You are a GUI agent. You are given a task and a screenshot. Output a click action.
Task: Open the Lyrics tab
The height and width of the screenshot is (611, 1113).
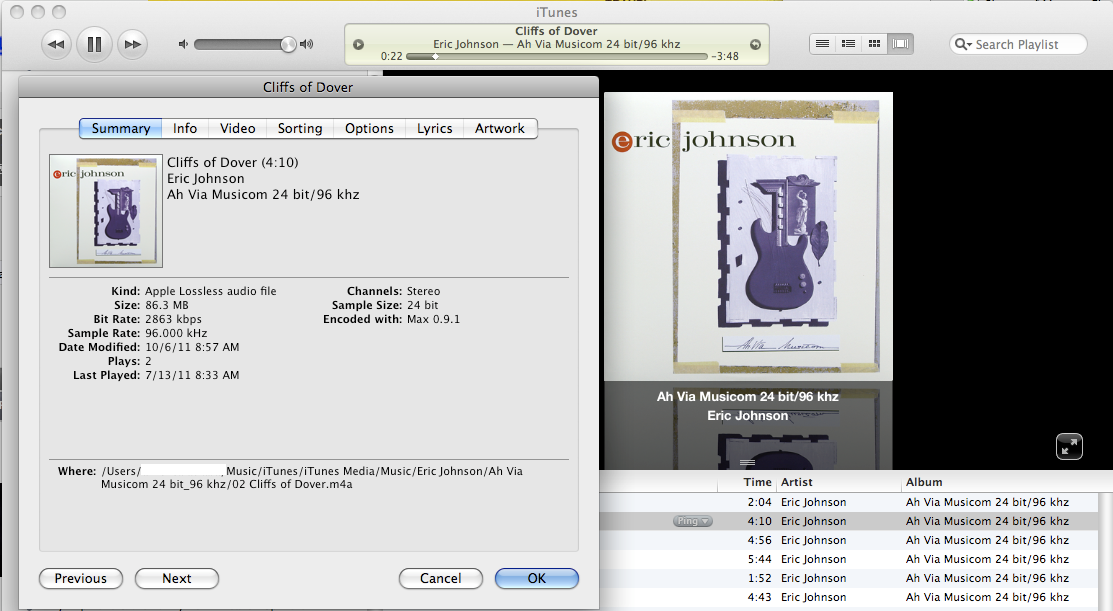(434, 128)
